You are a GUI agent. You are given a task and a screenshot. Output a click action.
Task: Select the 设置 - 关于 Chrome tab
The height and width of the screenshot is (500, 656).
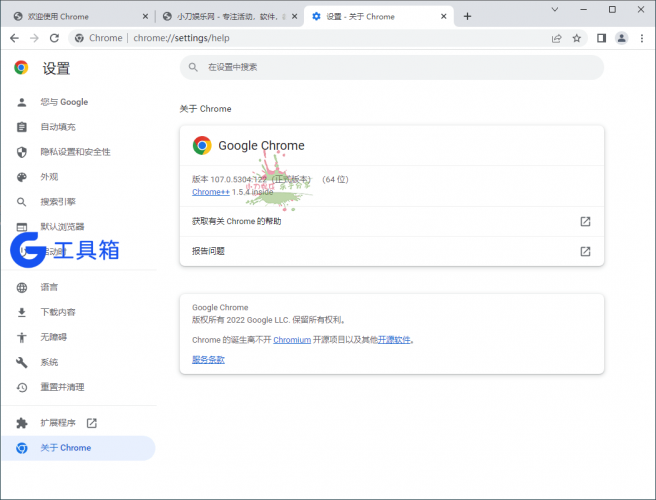[379, 17]
